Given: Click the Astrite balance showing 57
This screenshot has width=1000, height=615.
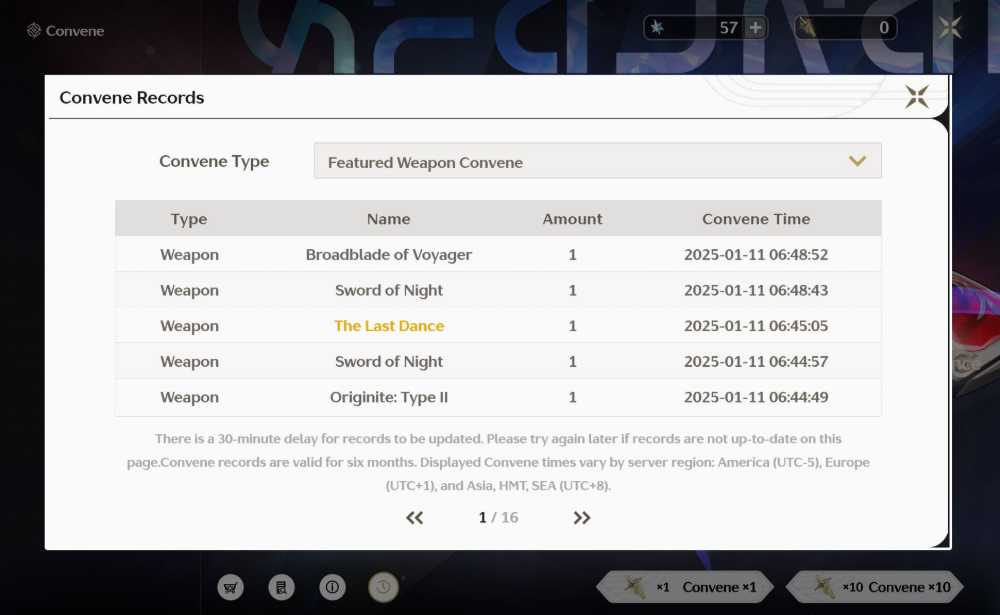Looking at the screenshot, I should tap(728, 27).
